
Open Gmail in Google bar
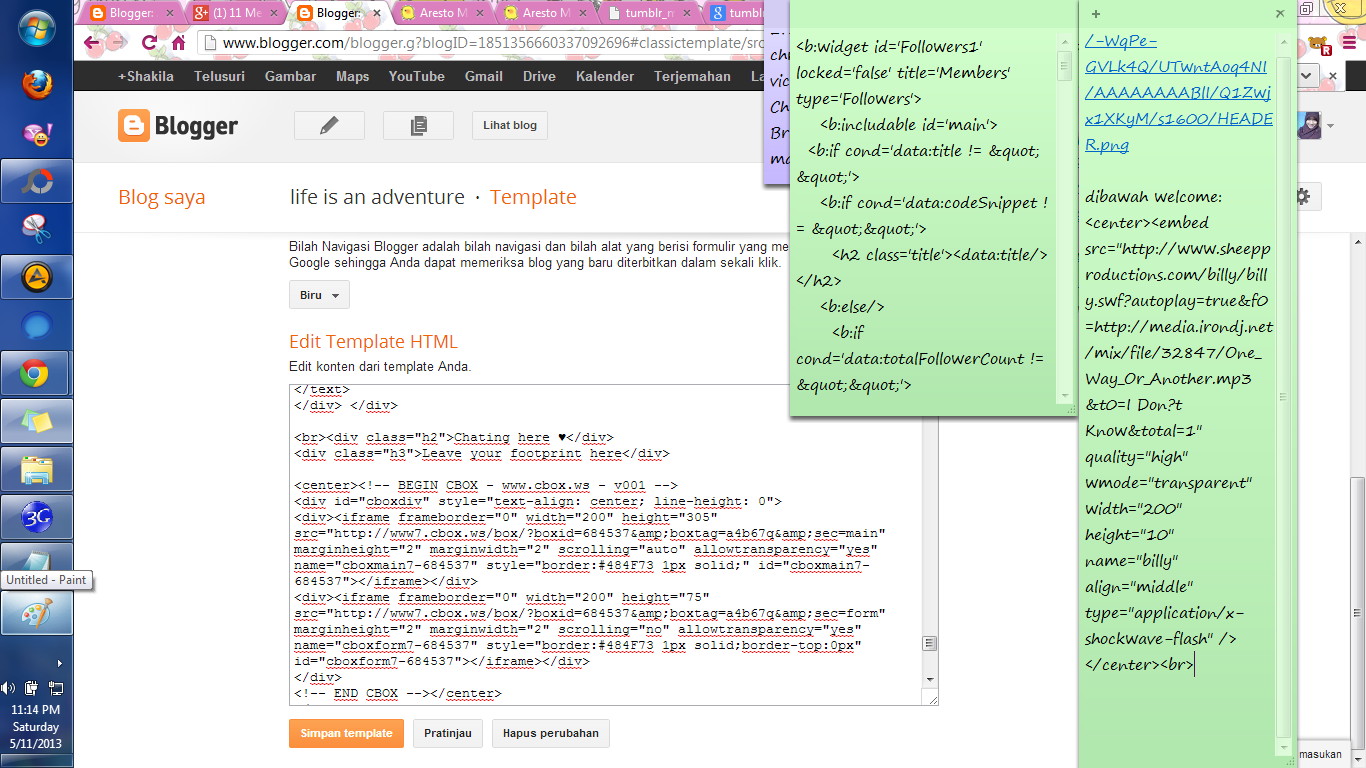coord(484,76)
